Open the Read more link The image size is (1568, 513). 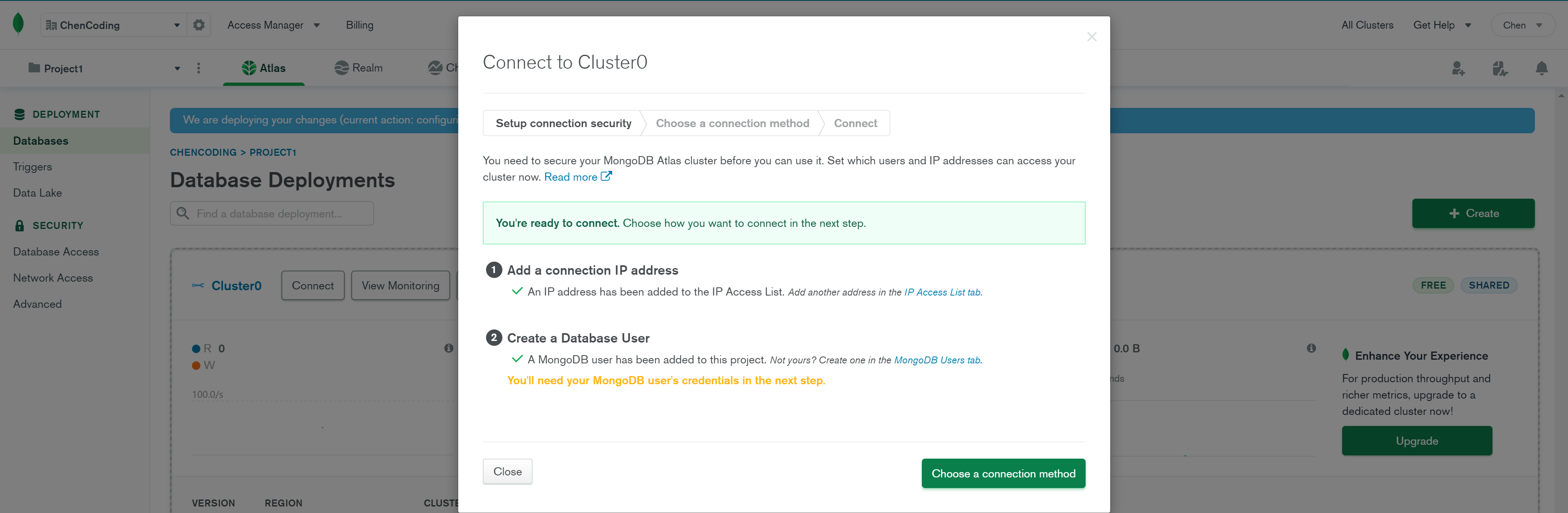pyautogui.click(x=578, y=177)
